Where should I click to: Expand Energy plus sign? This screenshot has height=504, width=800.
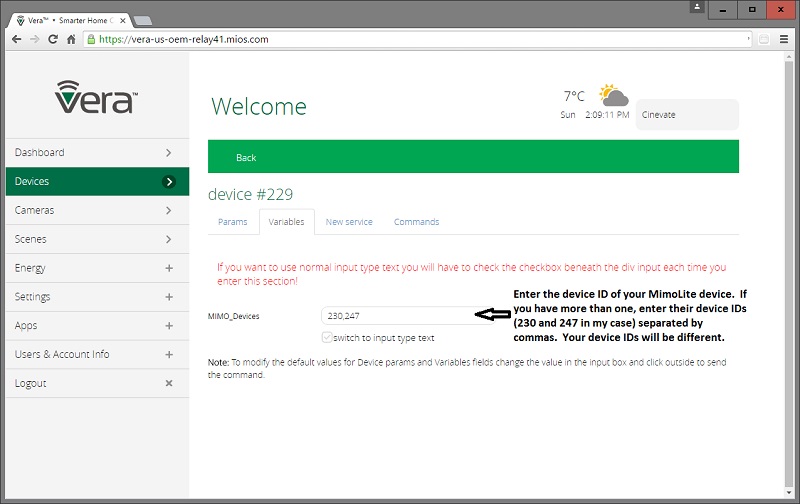pos(169,268)
